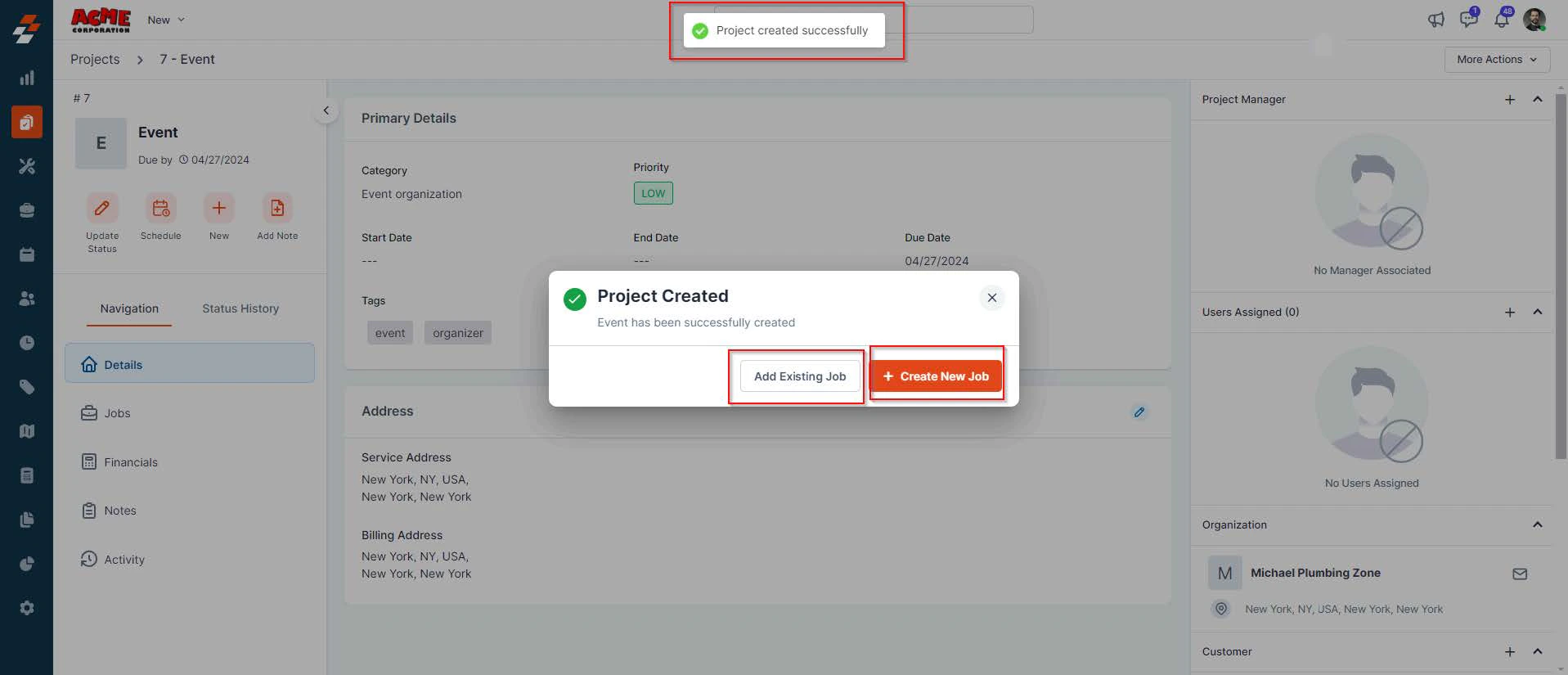Open the jobs briefcase sidebar icon
1568x675 pixels.
pos(27,210)
